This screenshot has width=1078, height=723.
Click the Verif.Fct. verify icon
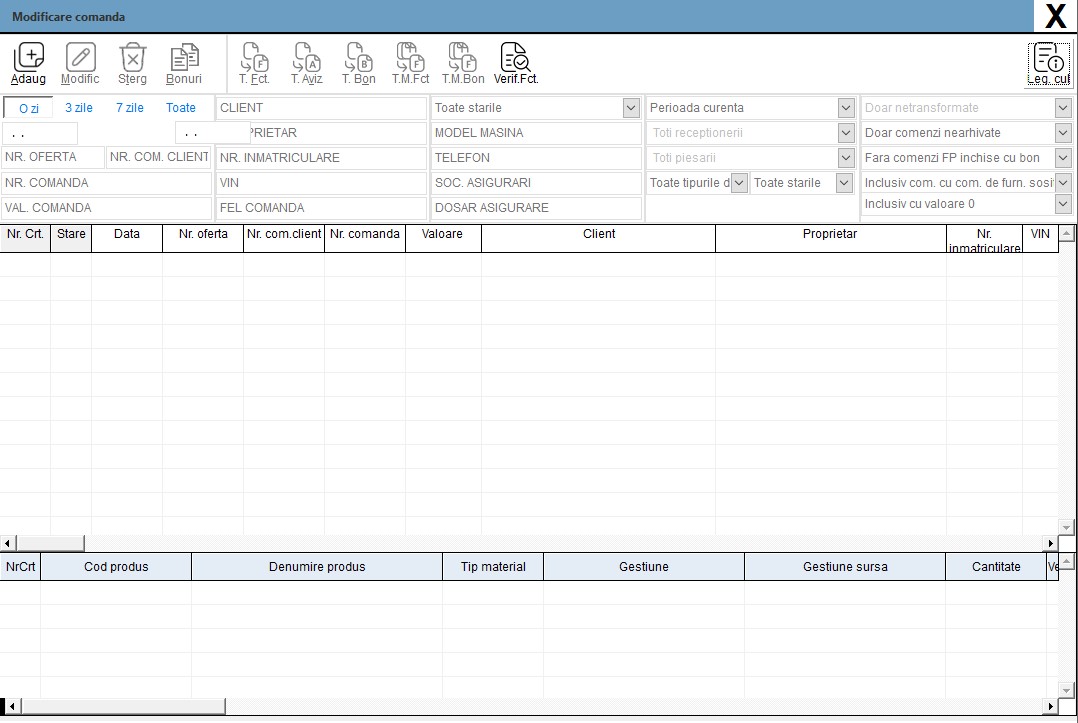click(x=516, y=63)
